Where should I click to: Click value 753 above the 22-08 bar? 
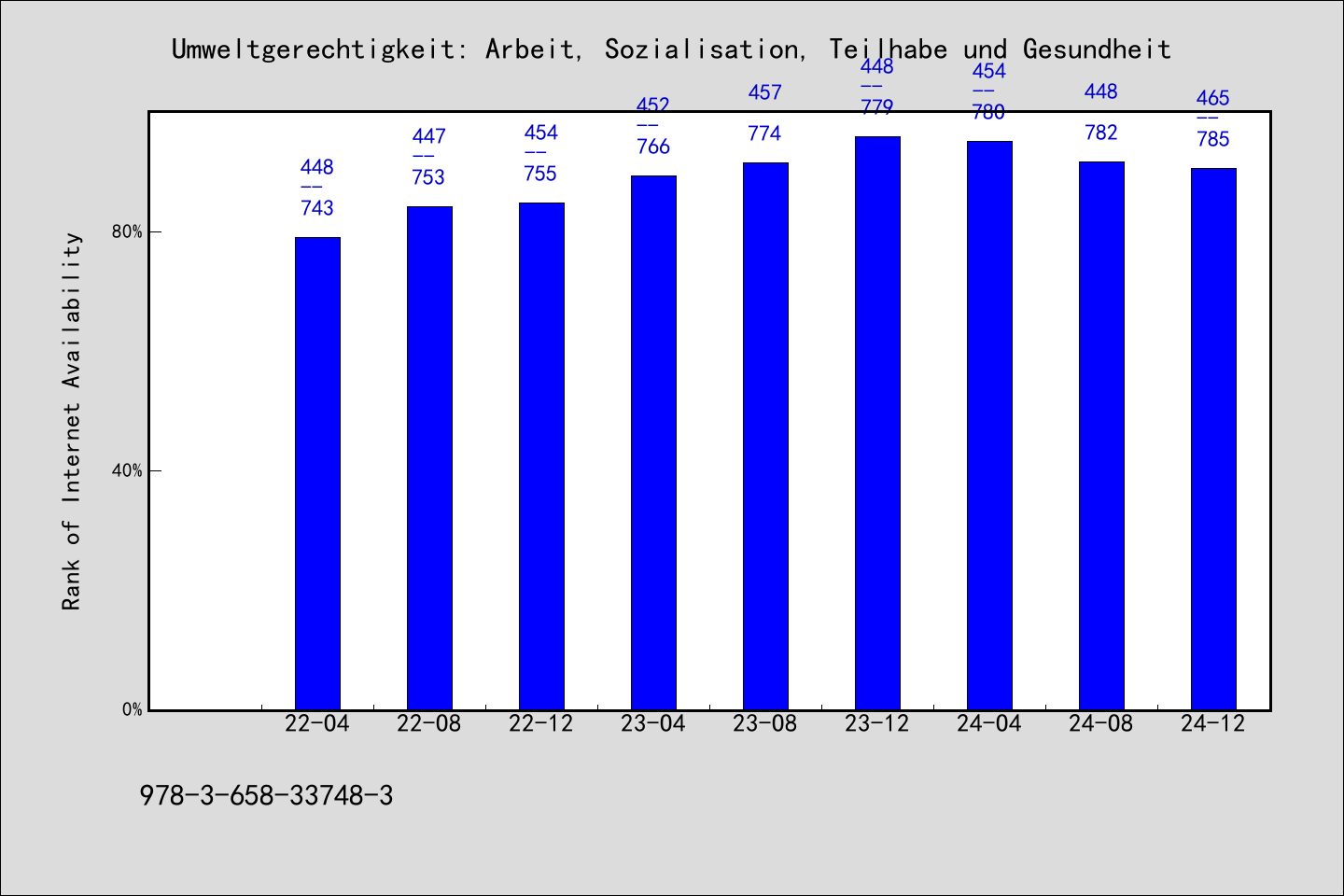[x=429, y=177]
